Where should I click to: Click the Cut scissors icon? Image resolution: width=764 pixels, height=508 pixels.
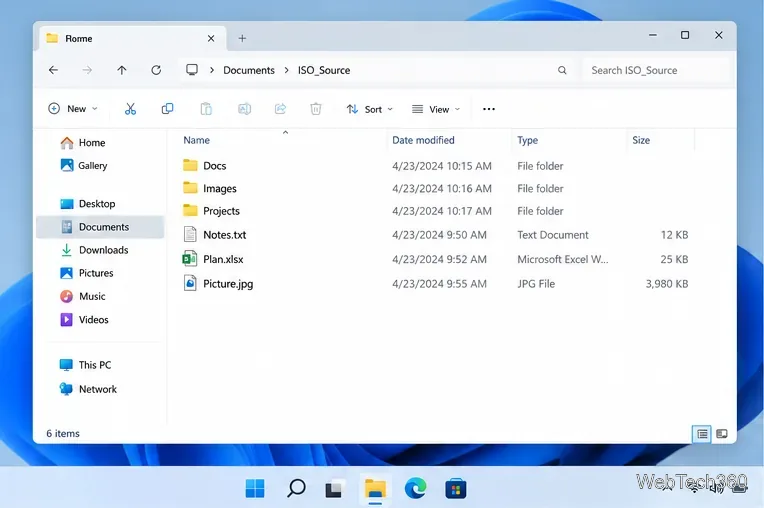point(130,109)
